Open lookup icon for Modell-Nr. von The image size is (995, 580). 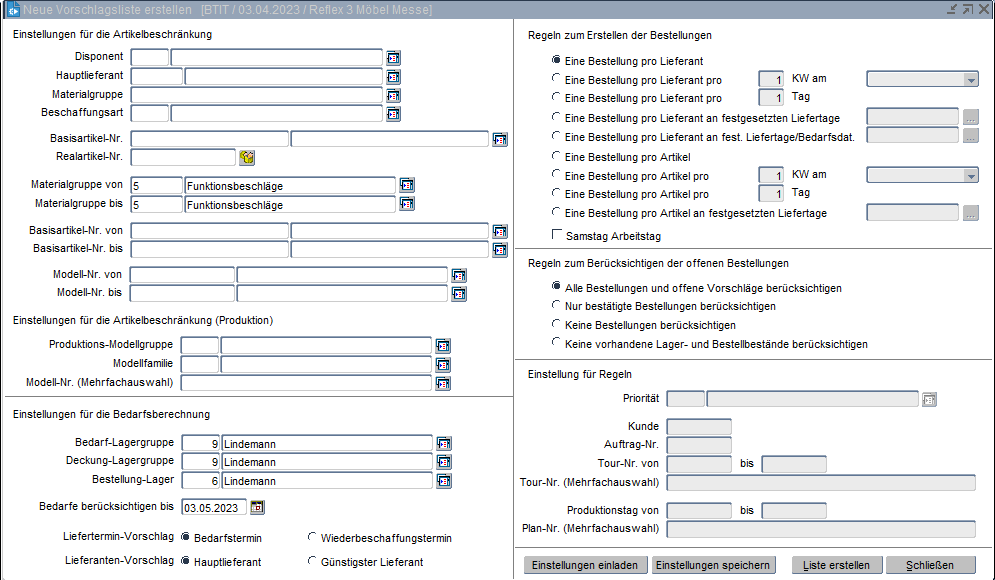pyautogui.click(x=459, y=275)
